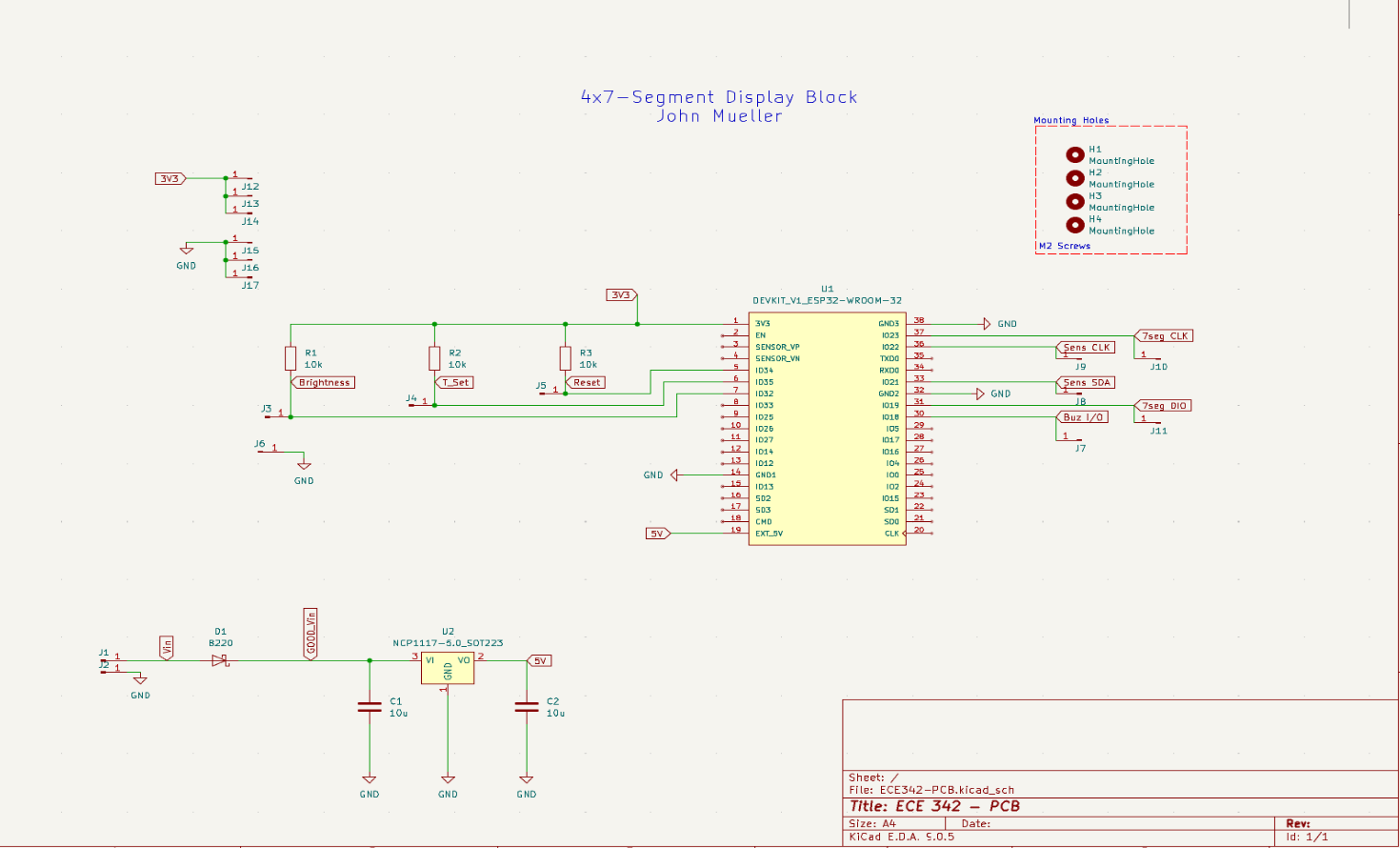Select the Reset global label
This screenshot has width=1400, height=848.
(x=587, y=383)
